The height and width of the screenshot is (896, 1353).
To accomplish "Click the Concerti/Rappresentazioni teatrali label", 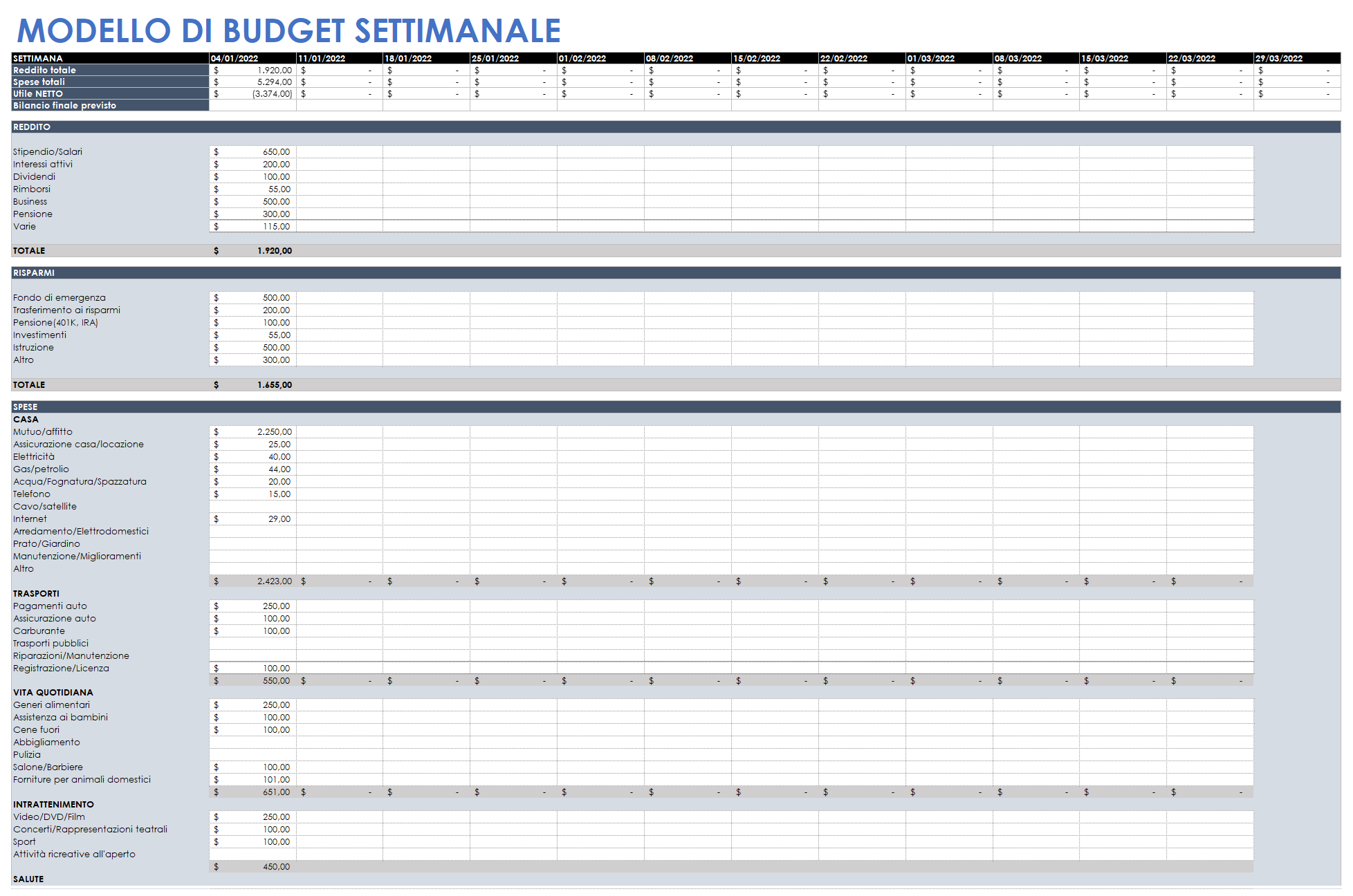I will (90, 830).
